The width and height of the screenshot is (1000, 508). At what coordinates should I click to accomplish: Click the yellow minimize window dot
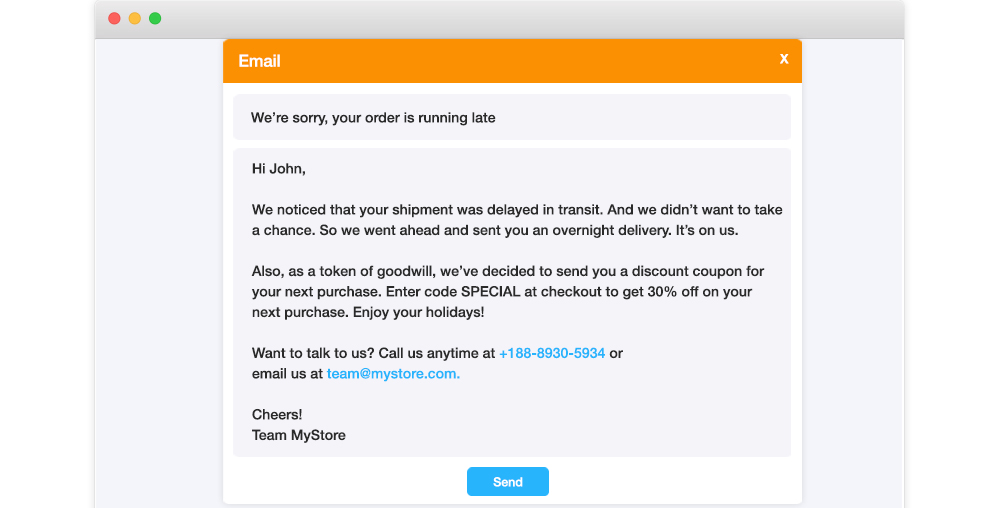tap(135, 18)
